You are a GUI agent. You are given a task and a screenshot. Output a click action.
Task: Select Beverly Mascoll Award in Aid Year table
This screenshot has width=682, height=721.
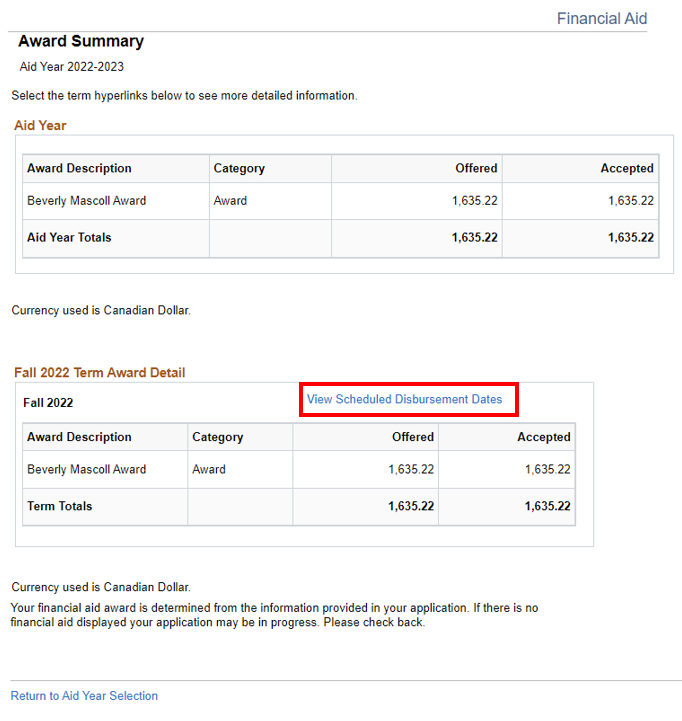[86, 201]
